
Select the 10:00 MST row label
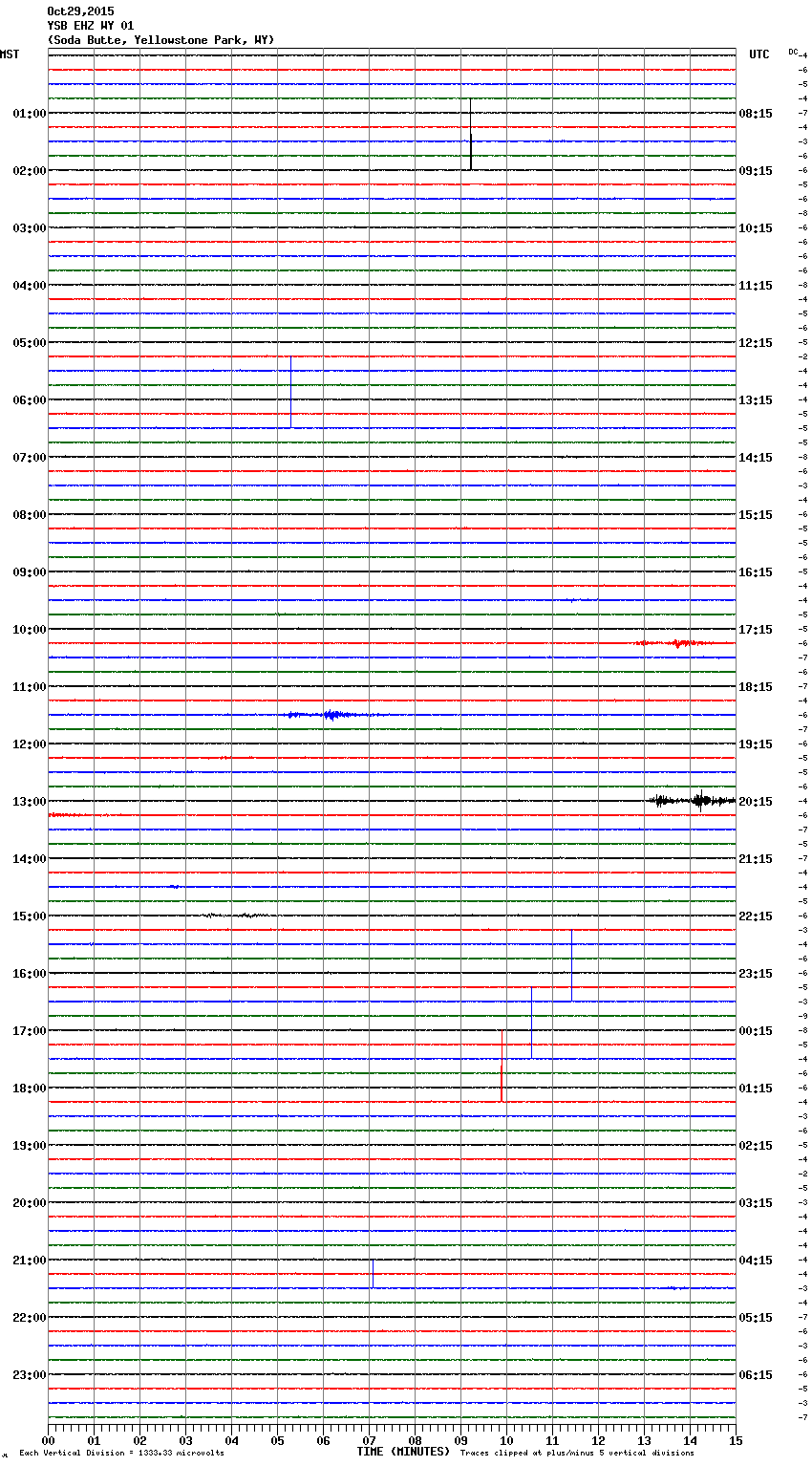coord(30,630)
